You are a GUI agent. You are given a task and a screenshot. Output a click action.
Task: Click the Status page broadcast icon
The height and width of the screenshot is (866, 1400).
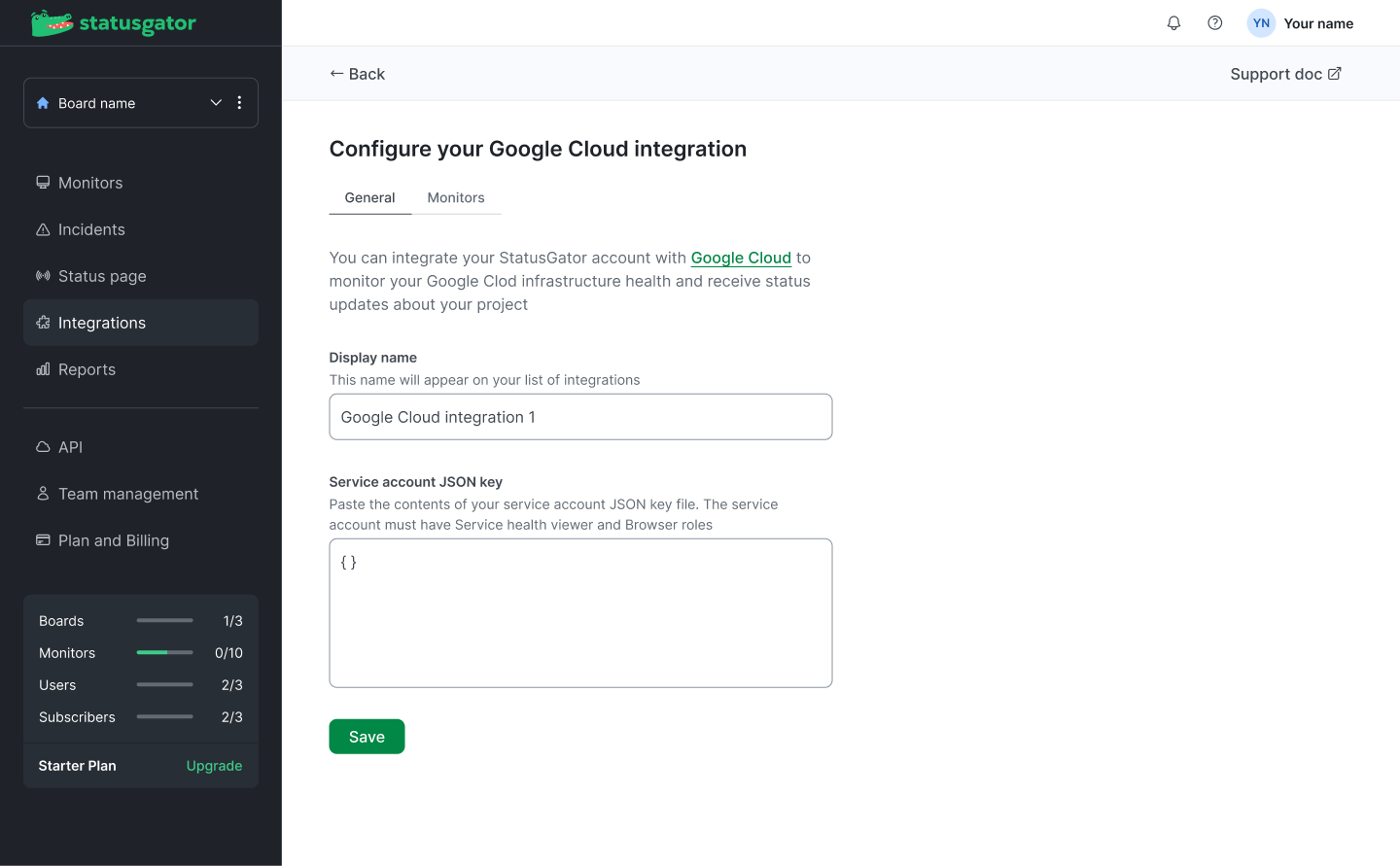tap(43, 276)
